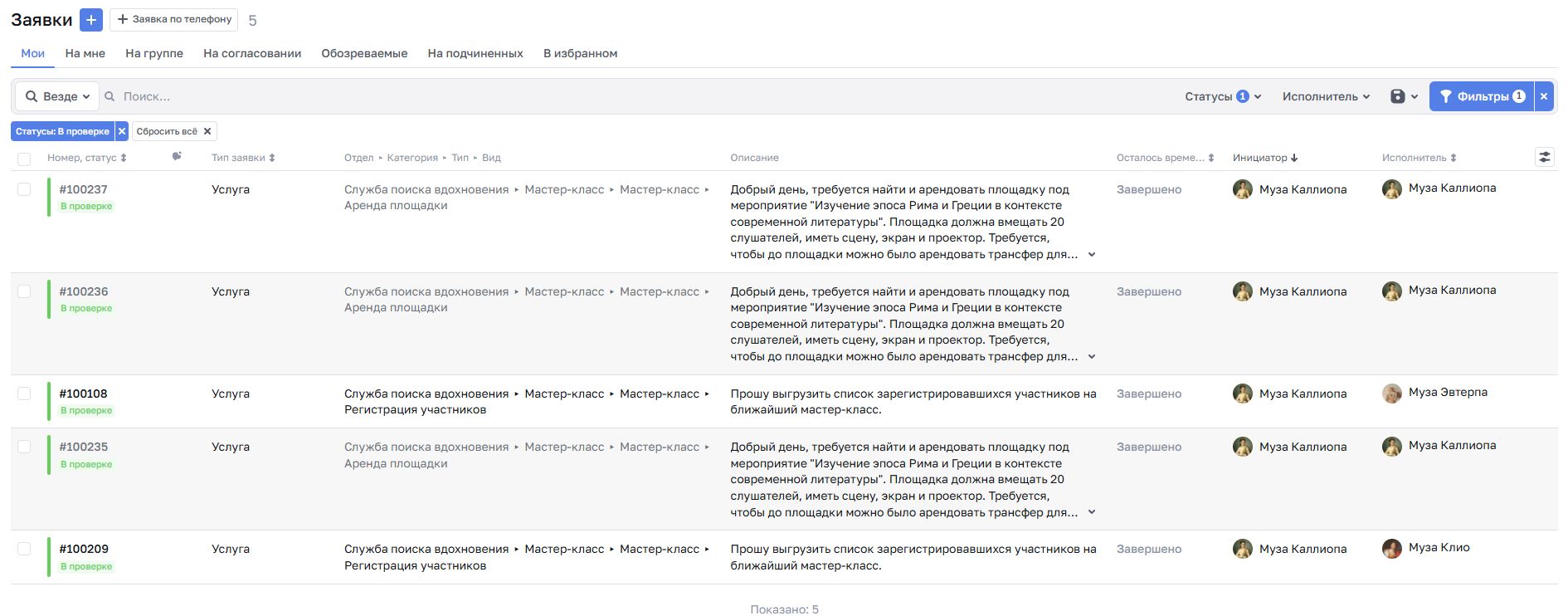Open the Исполнитель filter dropdown

1326,96
